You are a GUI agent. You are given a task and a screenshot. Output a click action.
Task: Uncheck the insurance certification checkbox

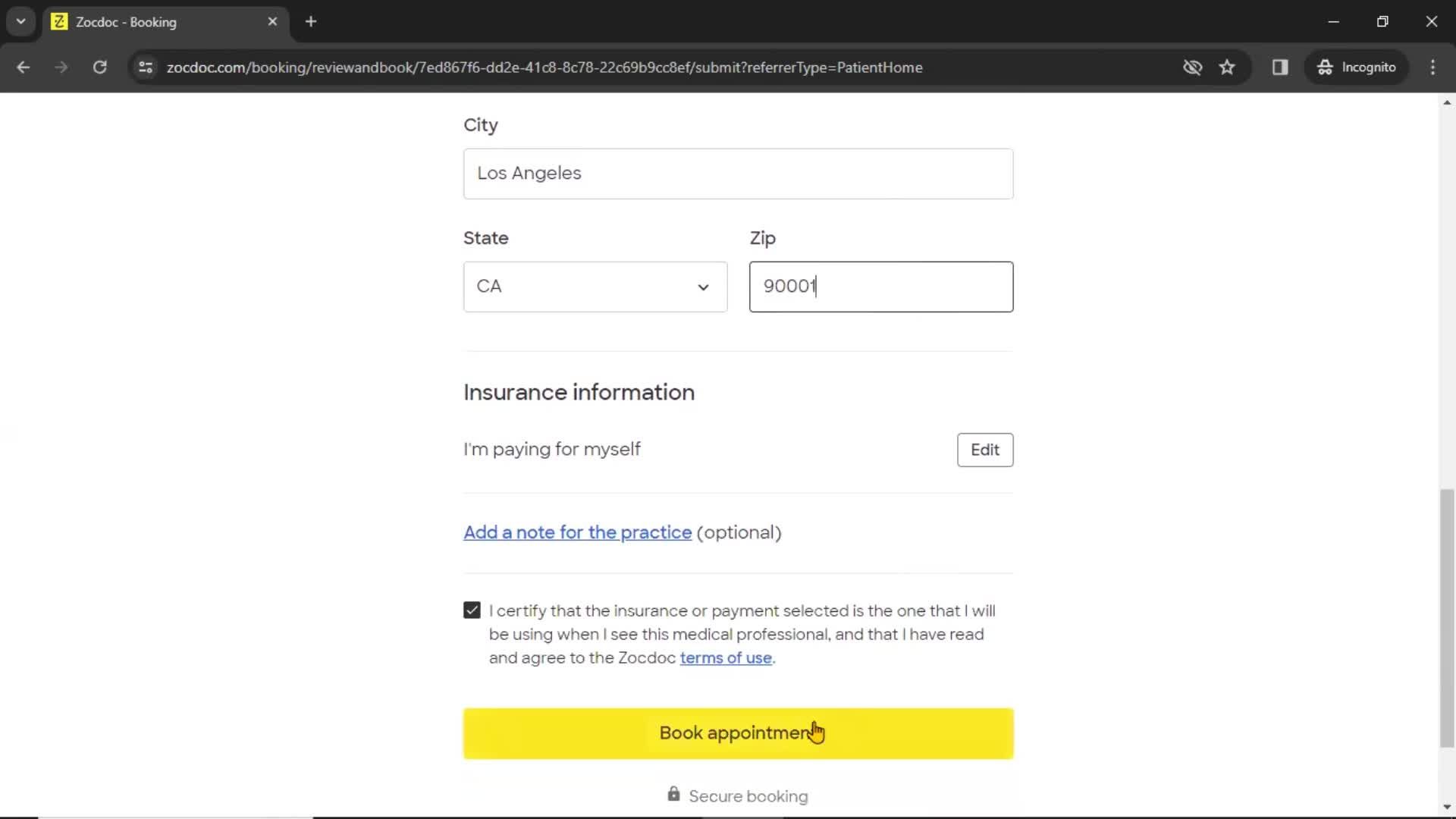point(472,610)
